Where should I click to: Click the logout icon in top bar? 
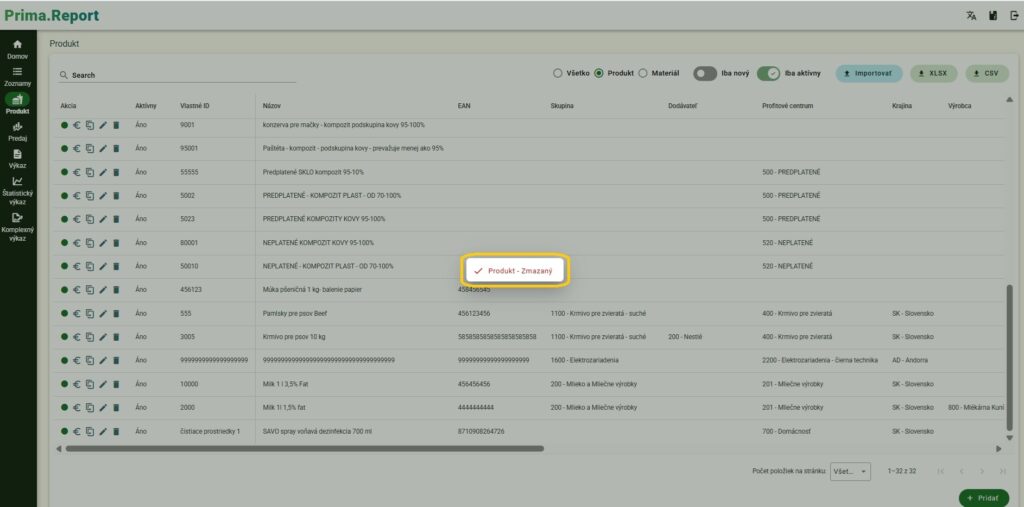[x=1013, y=15]
